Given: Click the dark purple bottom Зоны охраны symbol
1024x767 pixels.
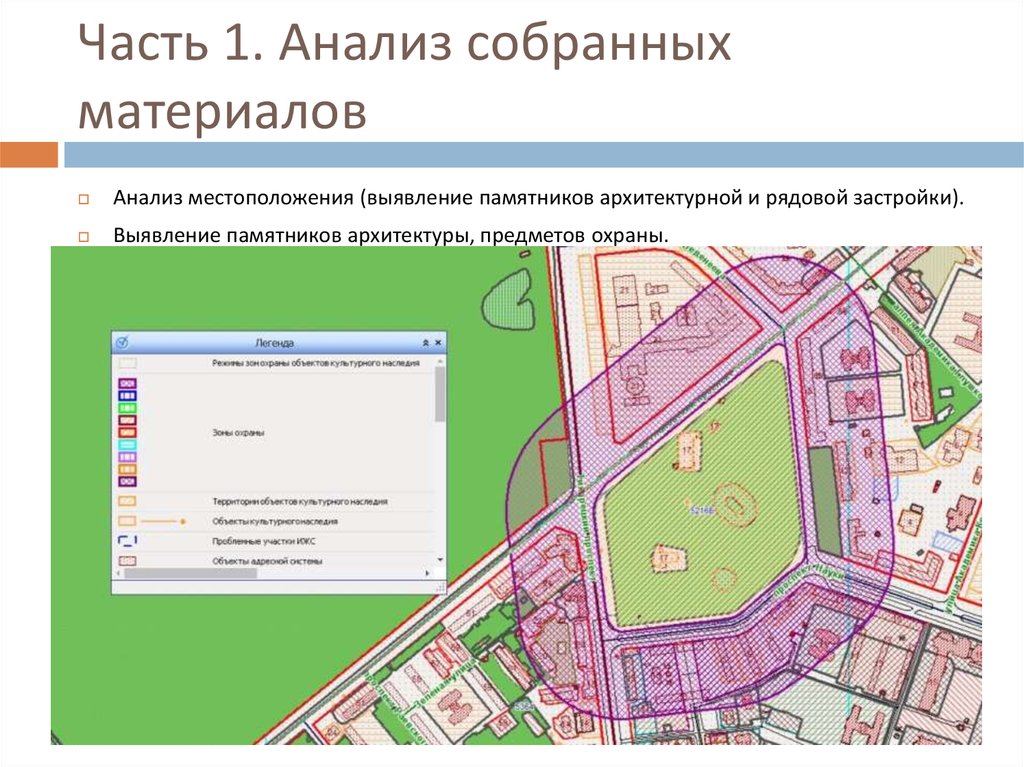Looking at the screenshot, I should point(128,479).
